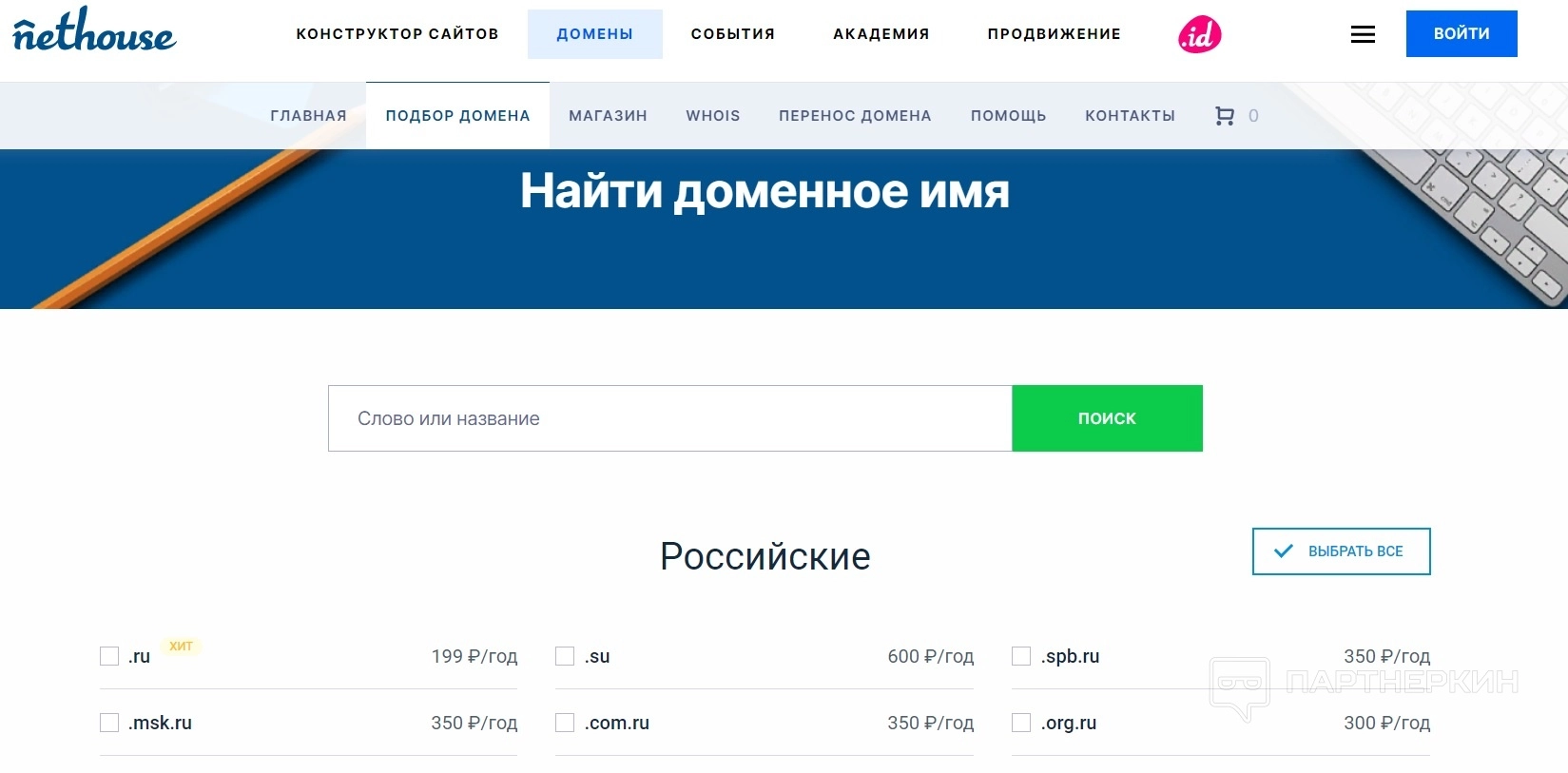Click the 350 ₽/год price for .spb.ru
The width and height of the screenshot is (1568, 773).
coord(1386,656)
